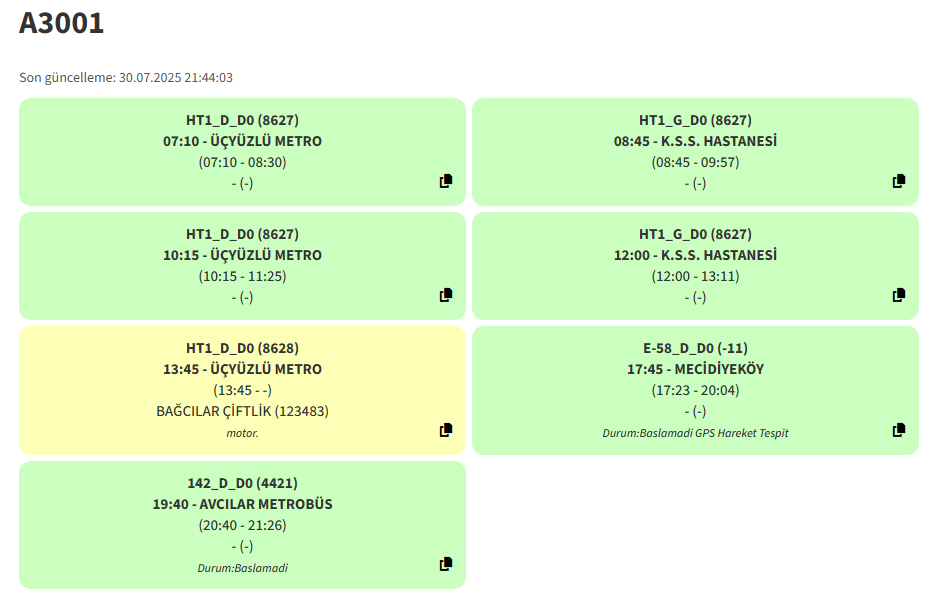Copy the 10:15 ÜÇYÜZLÜ METRO trip details

click(x=445, y=295)
